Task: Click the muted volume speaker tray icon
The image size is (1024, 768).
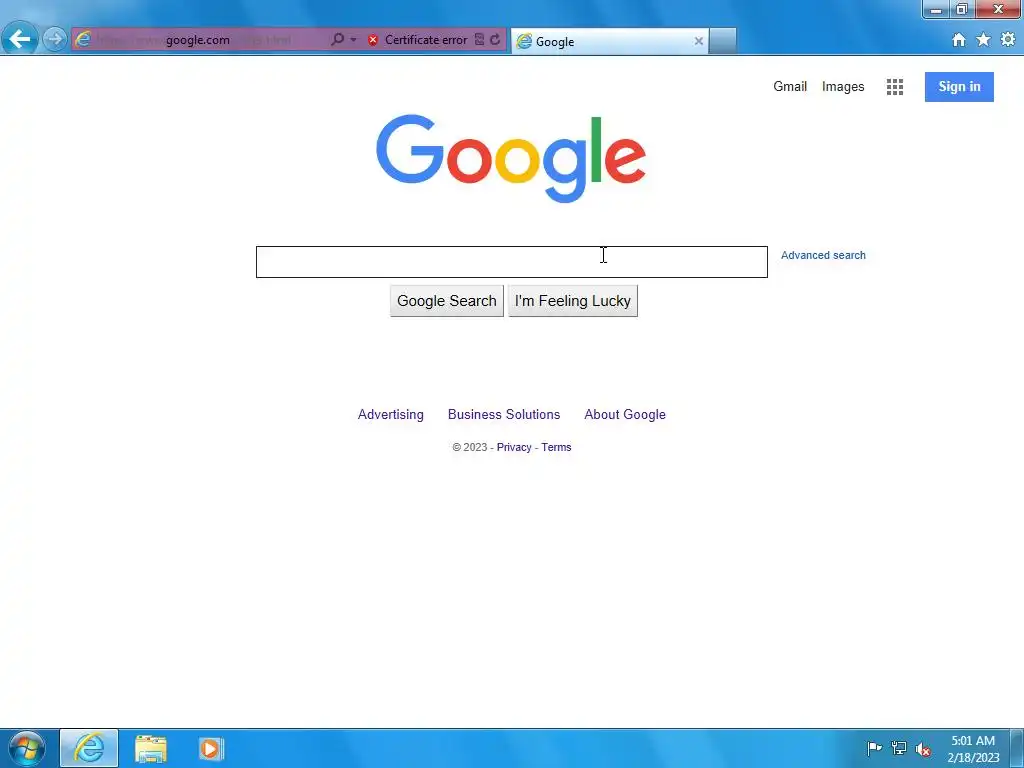Action: [x=923, y=749]
